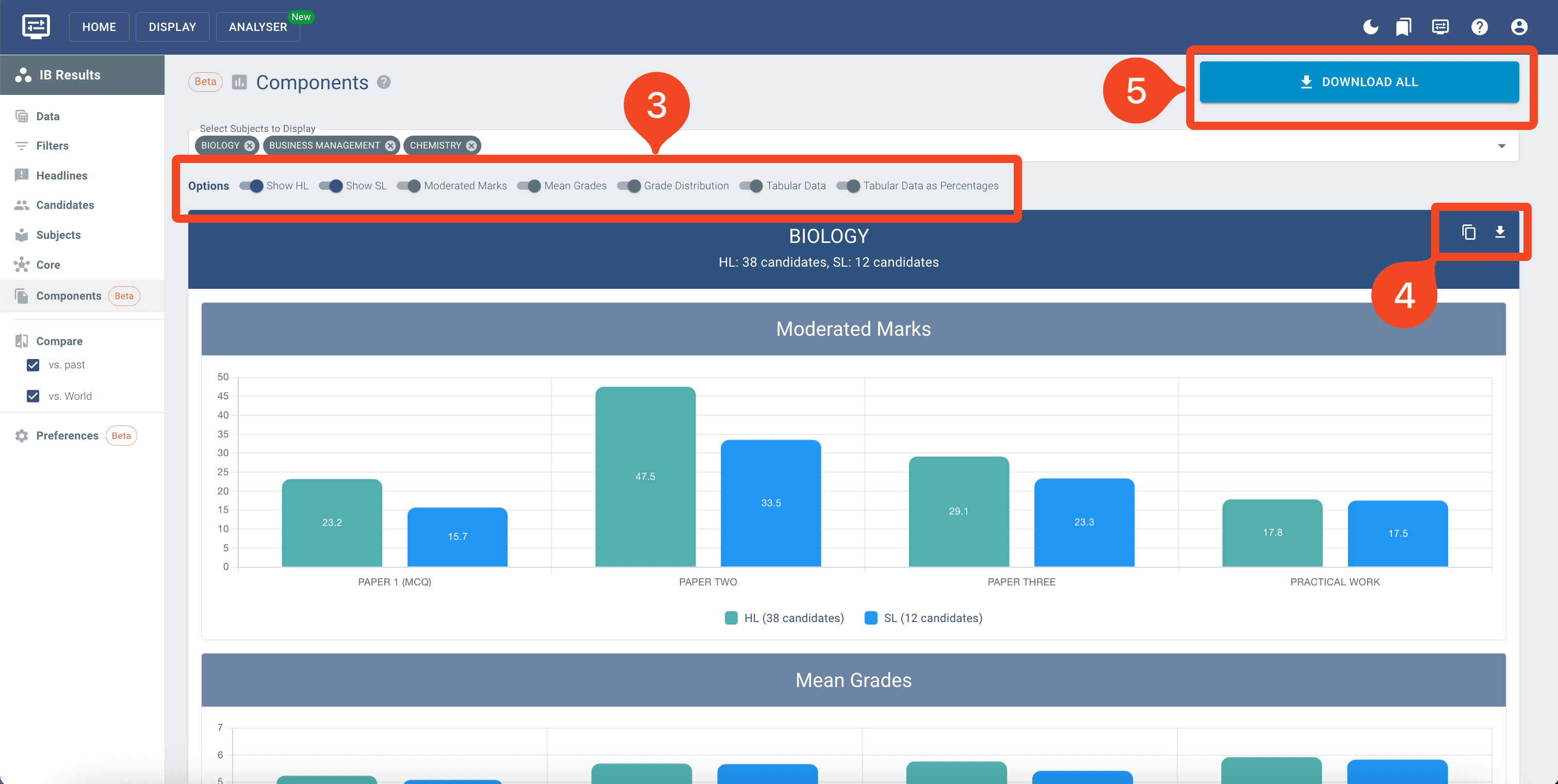Screen dimensions: 1558x784
Task: Toggle the Show SL switch
Action: 331,186
